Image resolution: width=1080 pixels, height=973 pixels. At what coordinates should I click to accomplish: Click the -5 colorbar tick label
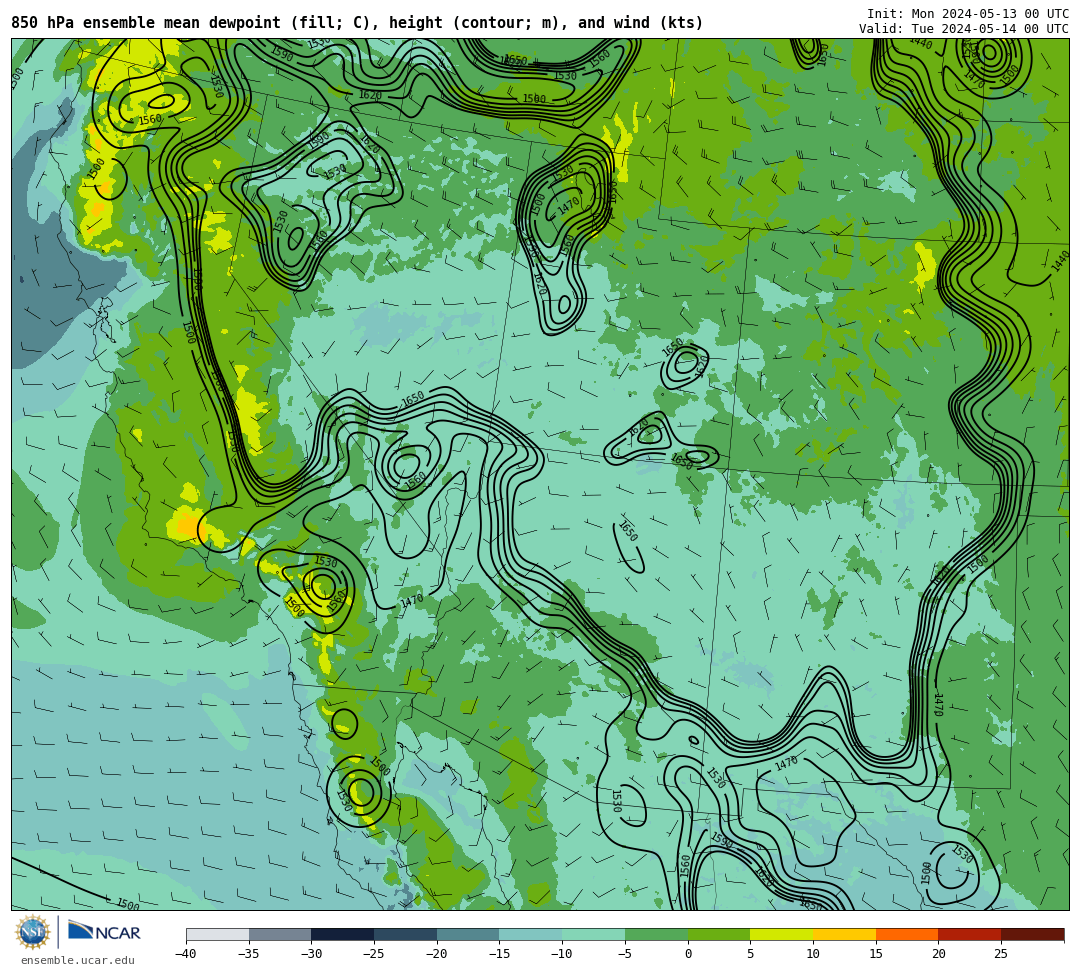[624, 954]
